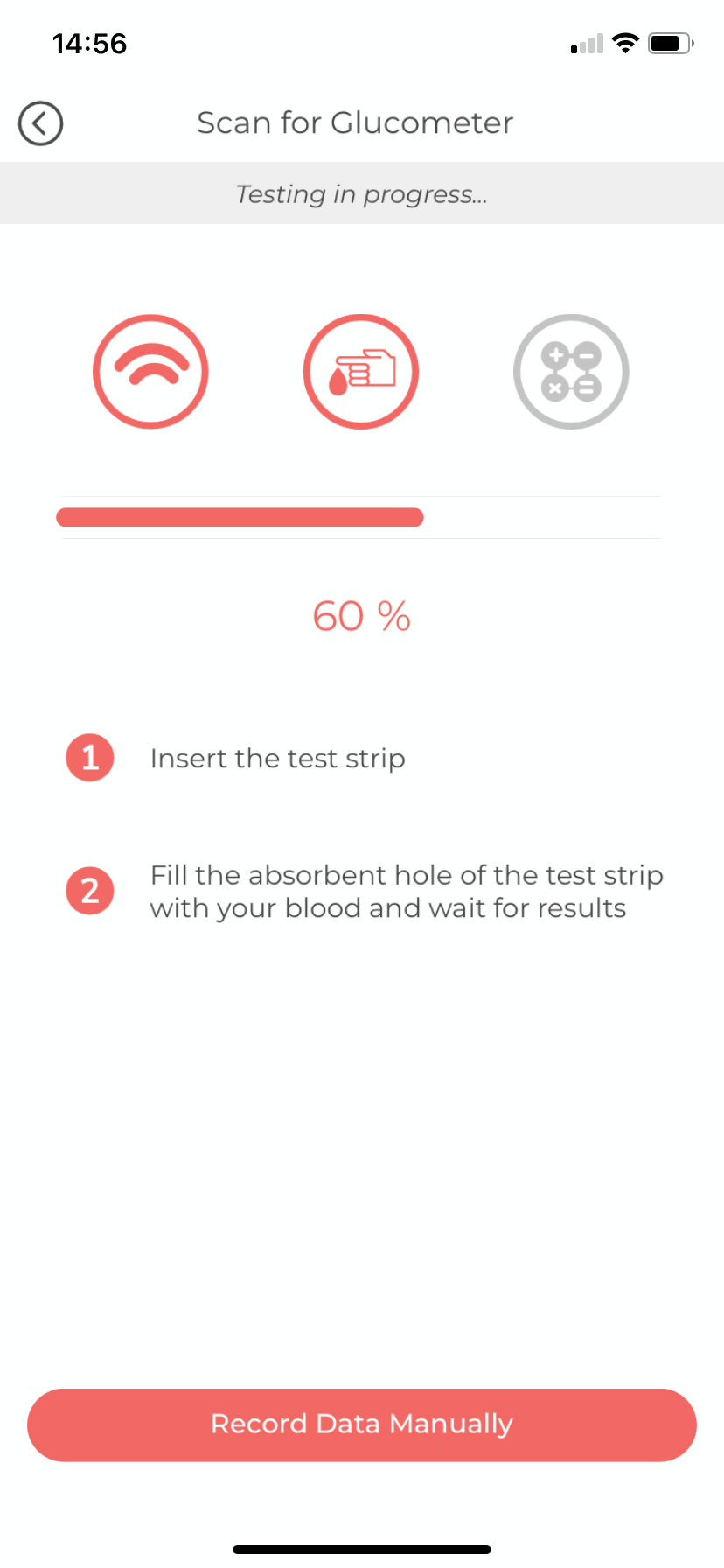Tap the battery indicator icon
This screenshot has width=724, height=1568.
(671, 43)
